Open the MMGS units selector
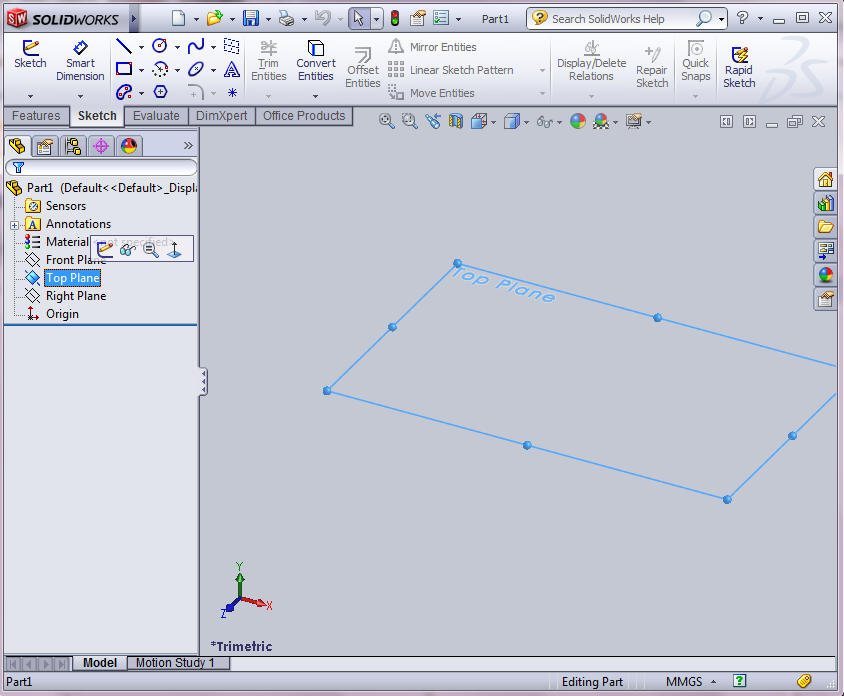This screenshot has height=696, width=844. (686, 681)
